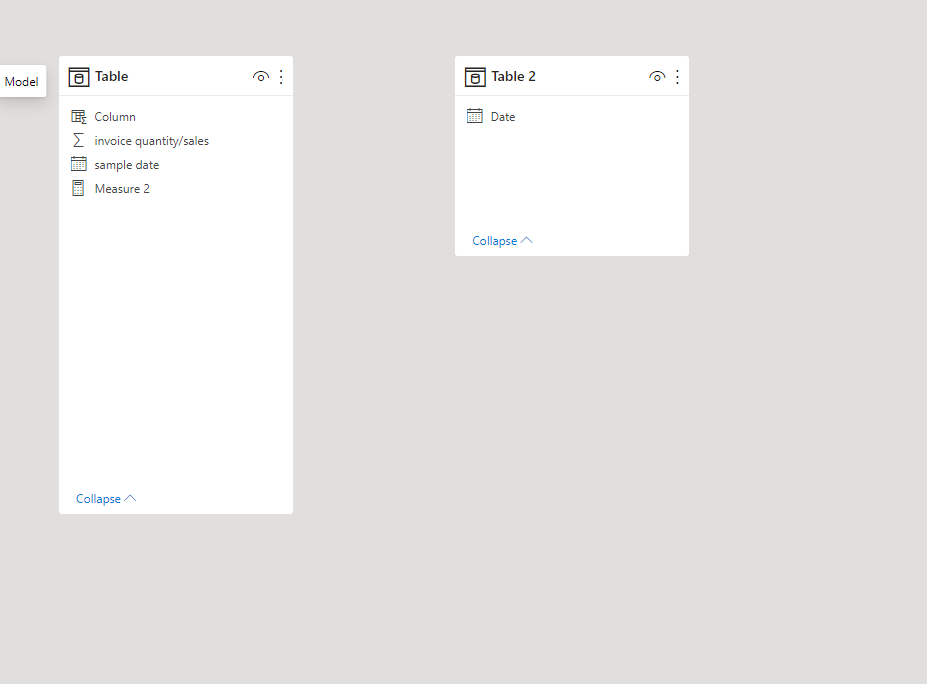Image resolution: width=927 pixels, height=684 pixels.
Task: Click the calculated column icon beside Column
Action: point(79,116)
